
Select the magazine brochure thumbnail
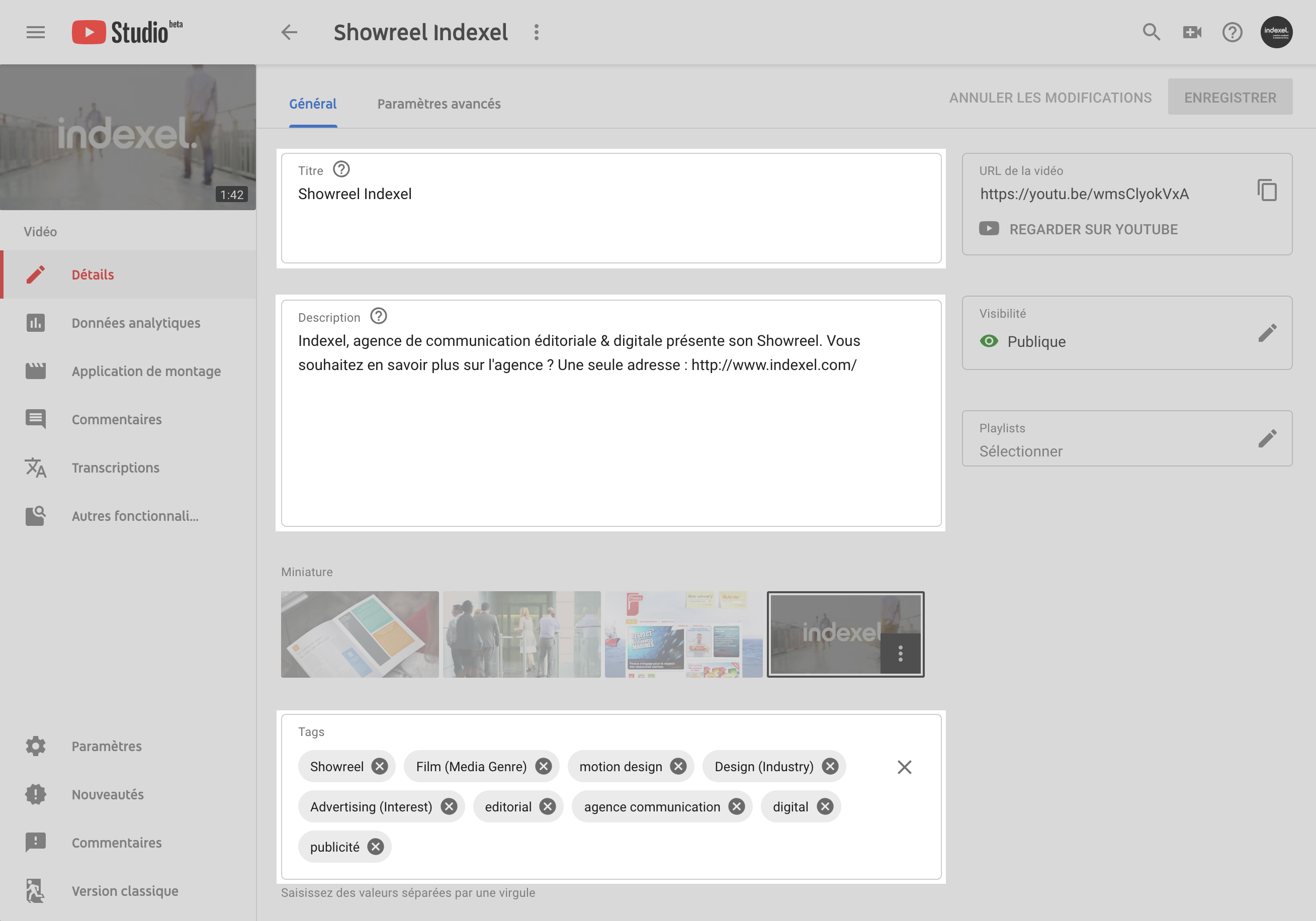click(x=360, y=634)
